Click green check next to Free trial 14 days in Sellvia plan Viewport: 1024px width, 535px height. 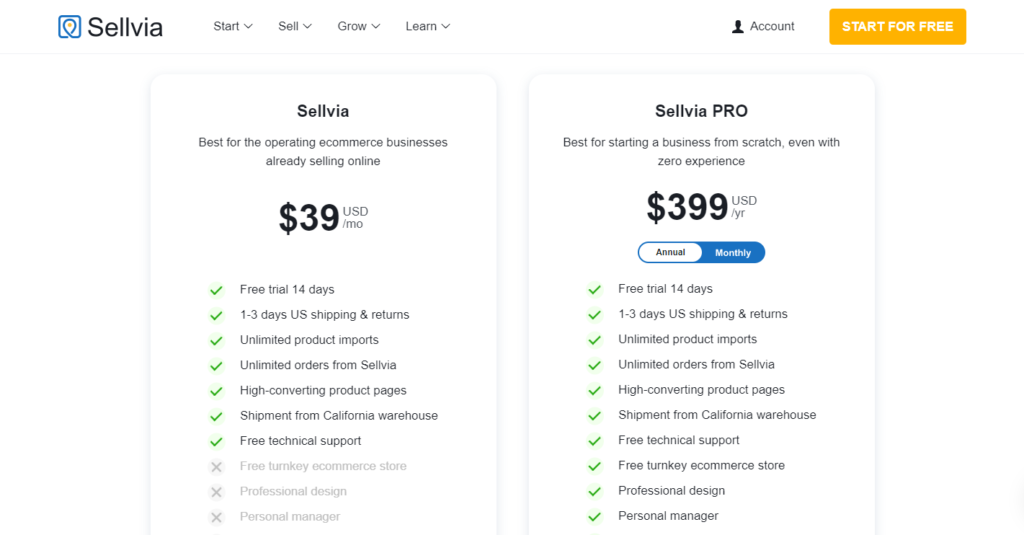tap(216, 290)
